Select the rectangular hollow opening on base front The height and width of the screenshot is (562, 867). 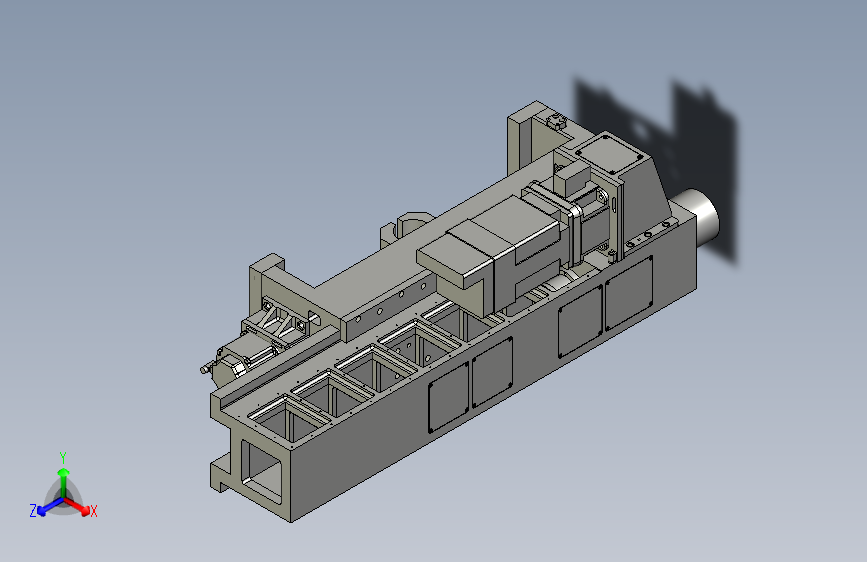tap(262, 472)
